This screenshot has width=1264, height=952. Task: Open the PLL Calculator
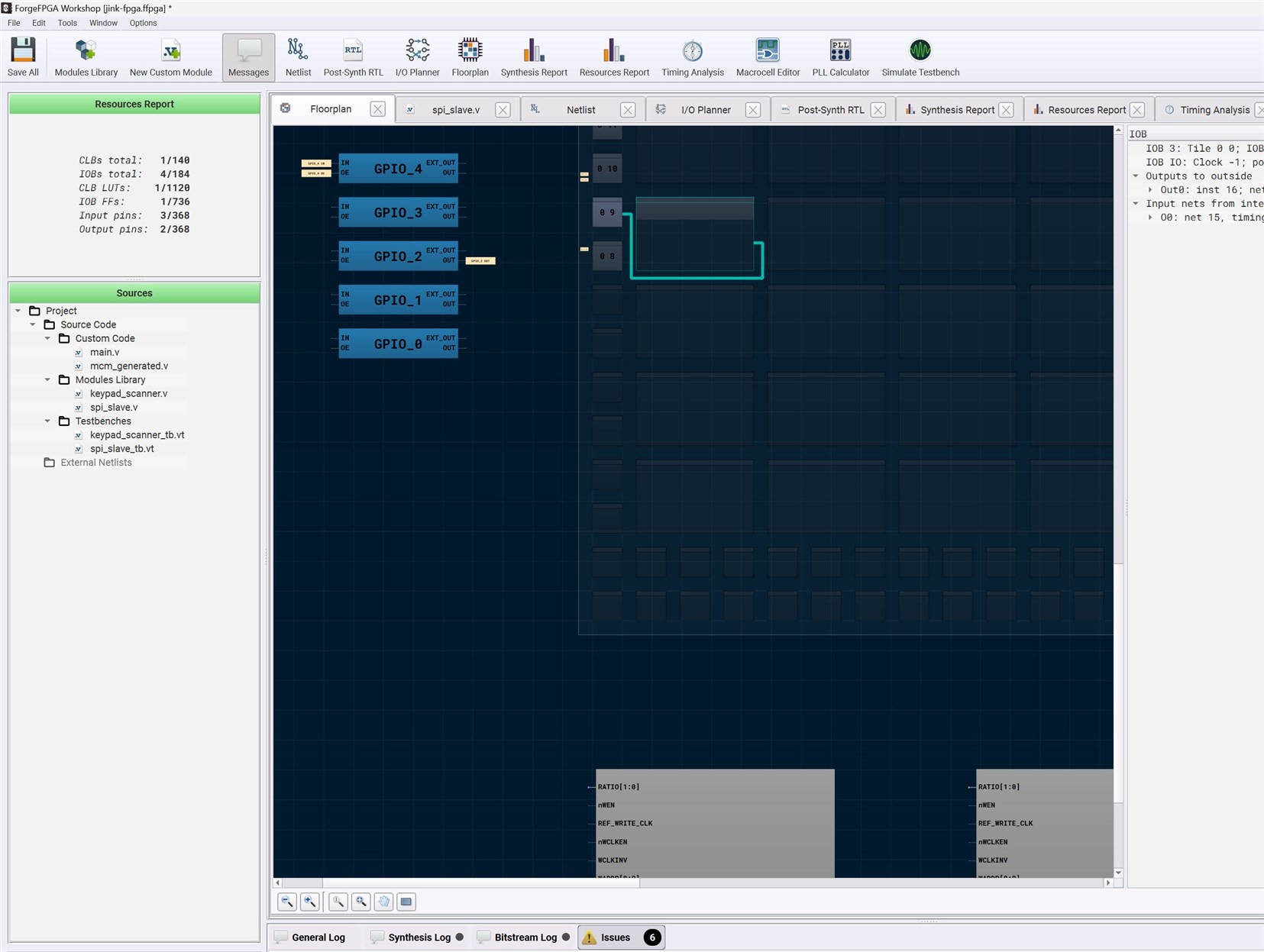pos(840,57)
